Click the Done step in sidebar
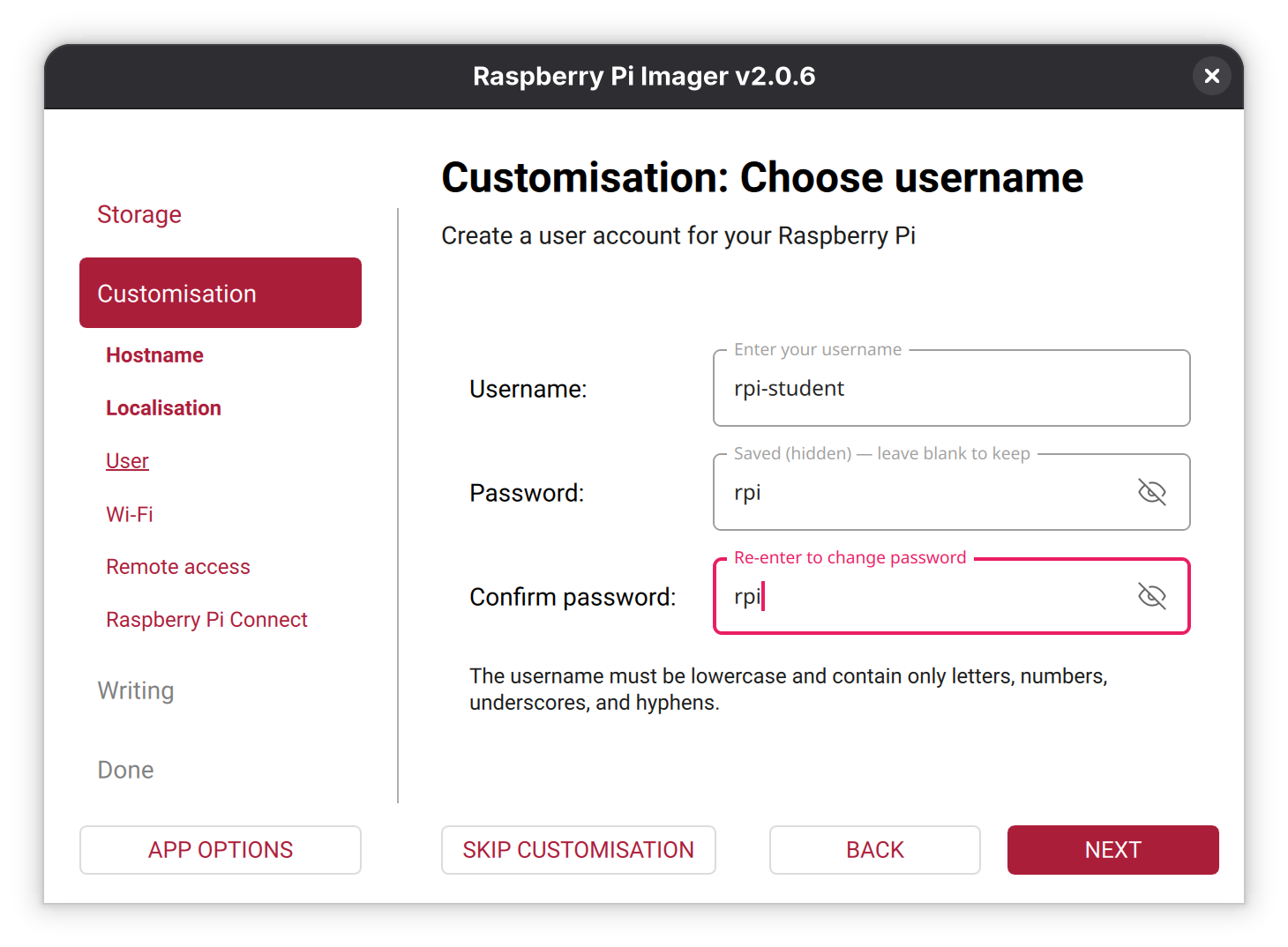Image resolution: width=1288 pixels, height=947 pixels. 125,770
